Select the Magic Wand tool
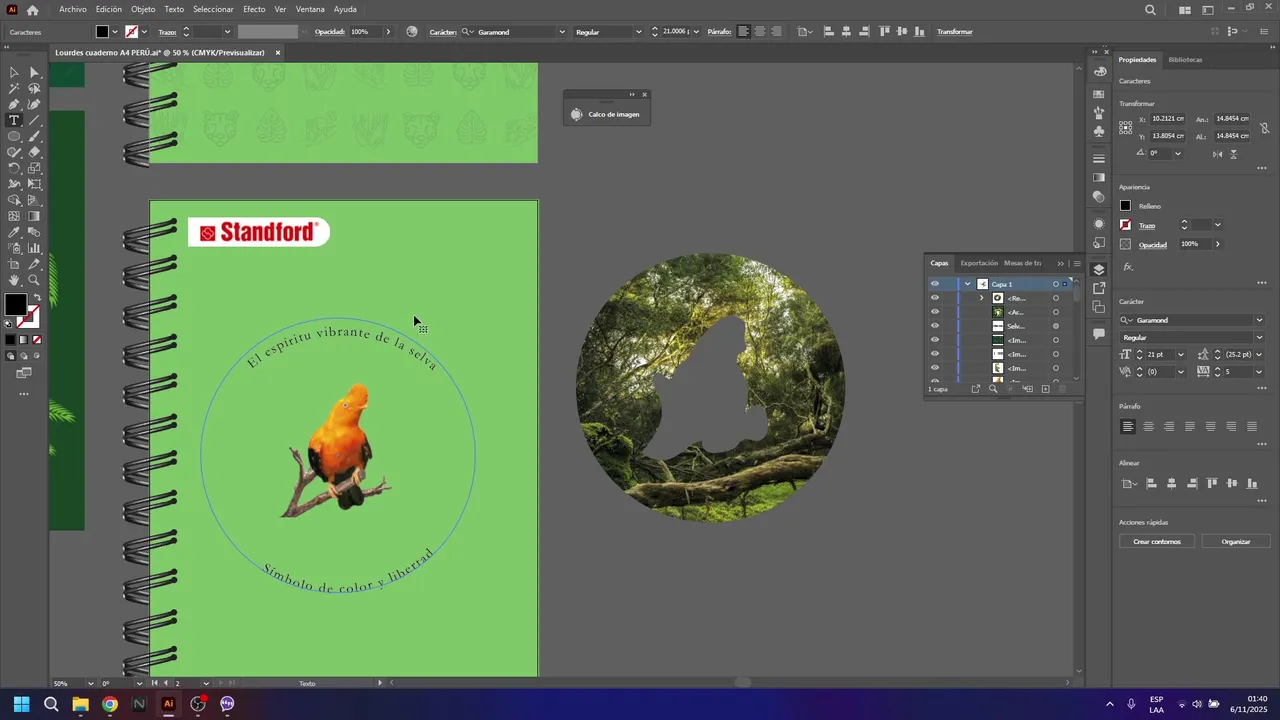Viewport: 1280px width, 720px height. click(x=14, y=88)
